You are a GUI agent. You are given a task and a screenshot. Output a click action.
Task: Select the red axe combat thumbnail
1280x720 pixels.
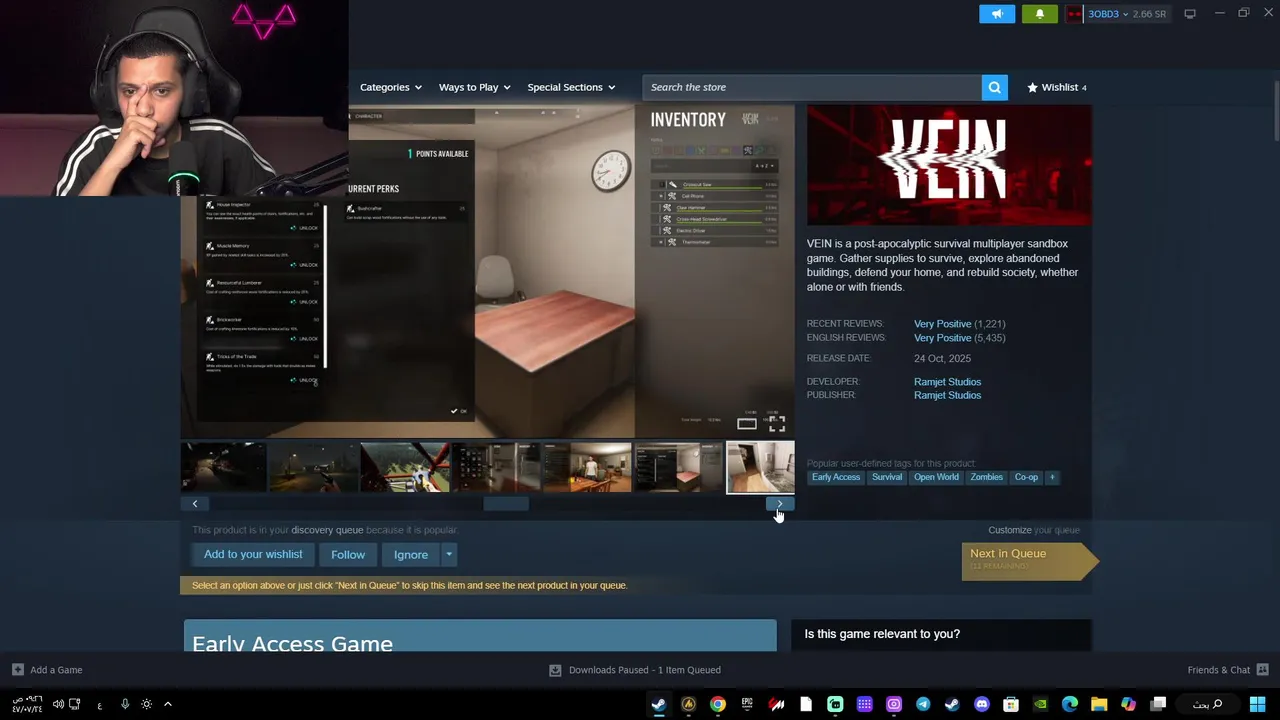(x=405, y=467)
